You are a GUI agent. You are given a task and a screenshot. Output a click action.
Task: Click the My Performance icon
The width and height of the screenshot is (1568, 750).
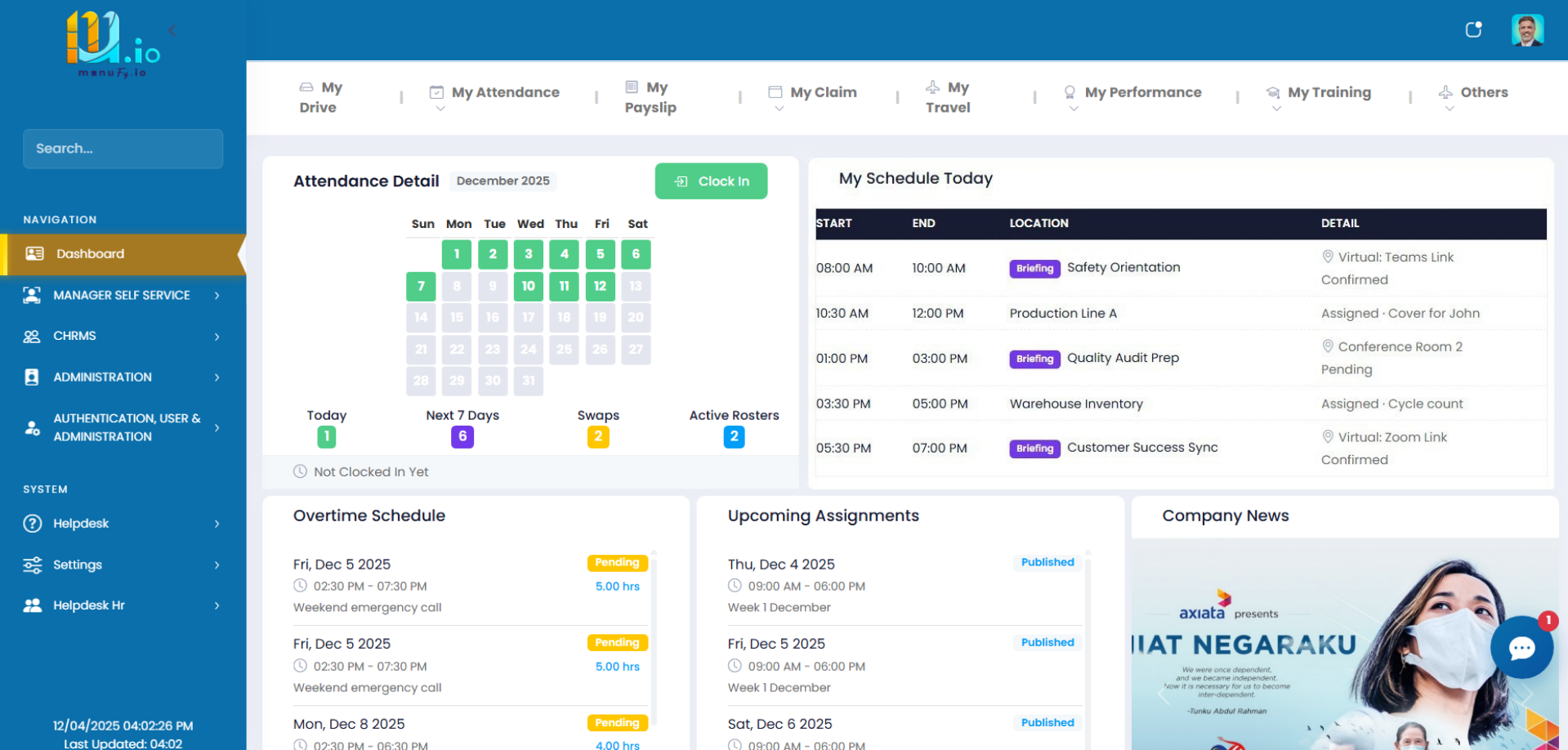coord(1070,92)
